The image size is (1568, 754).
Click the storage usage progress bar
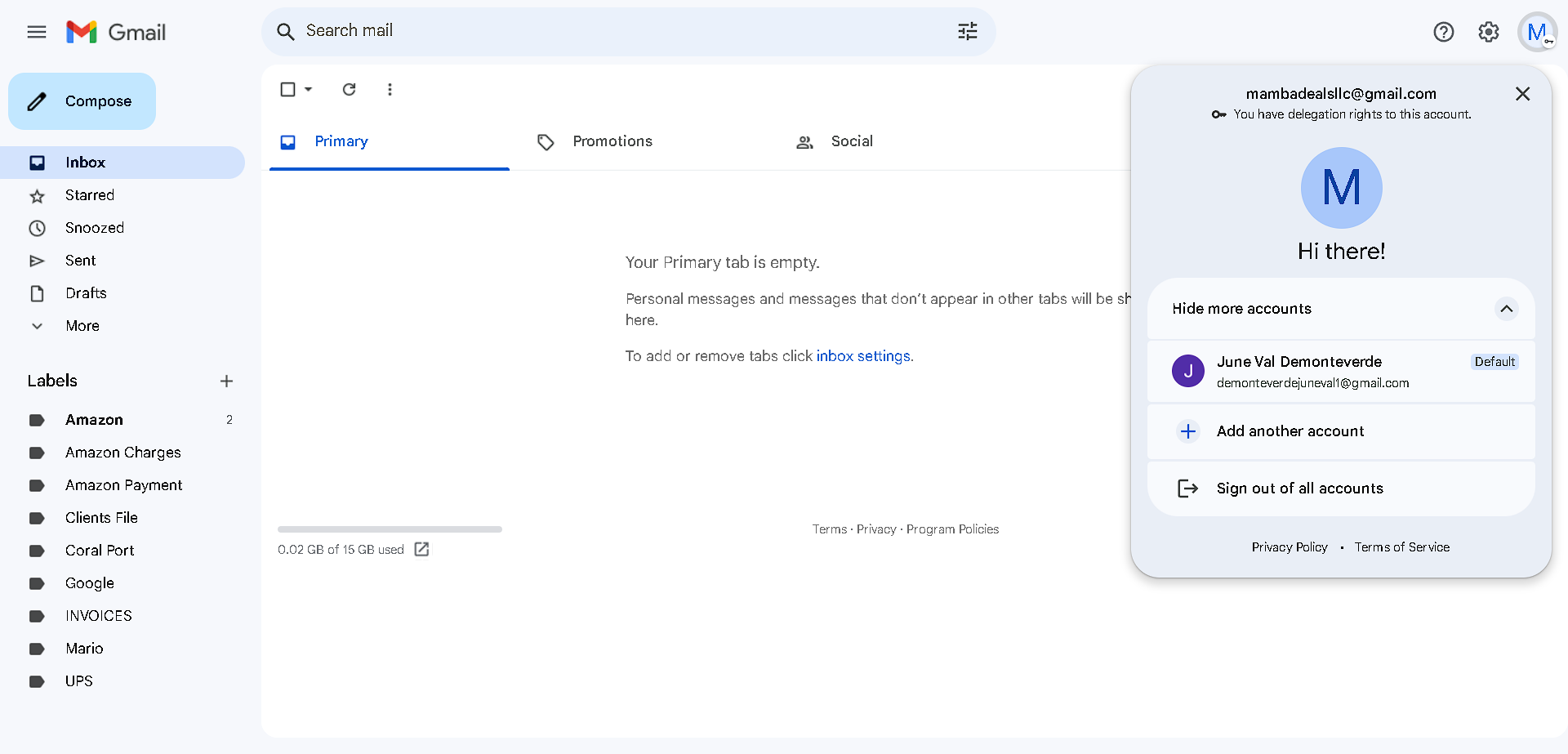390,529
